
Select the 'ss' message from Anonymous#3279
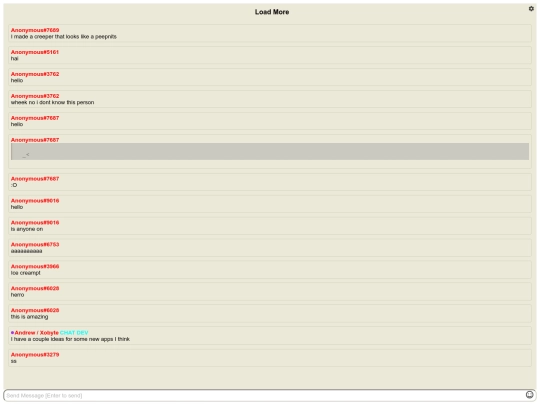(13, 361)
